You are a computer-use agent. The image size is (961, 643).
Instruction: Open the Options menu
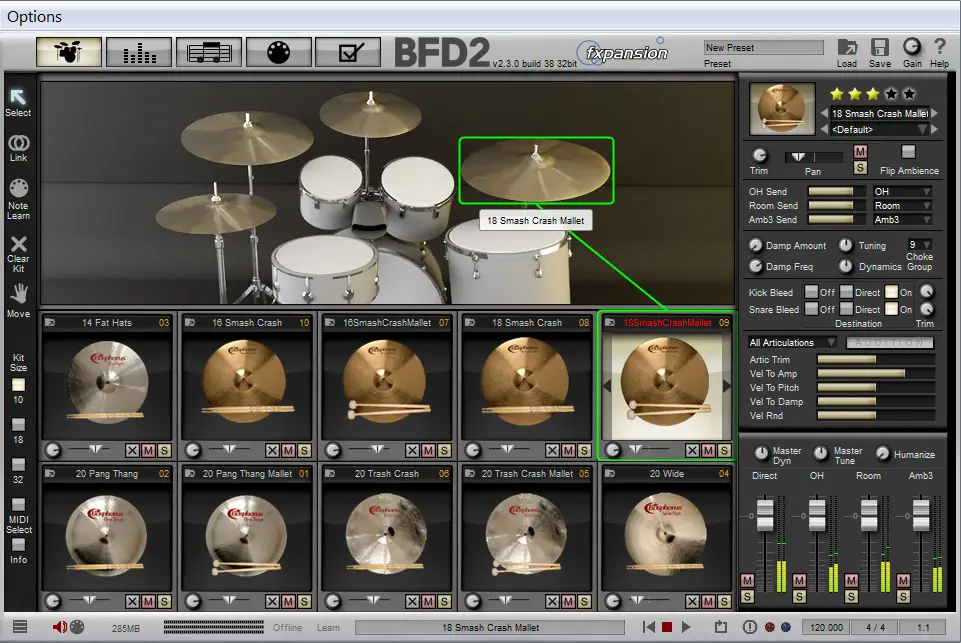(34, 17)
